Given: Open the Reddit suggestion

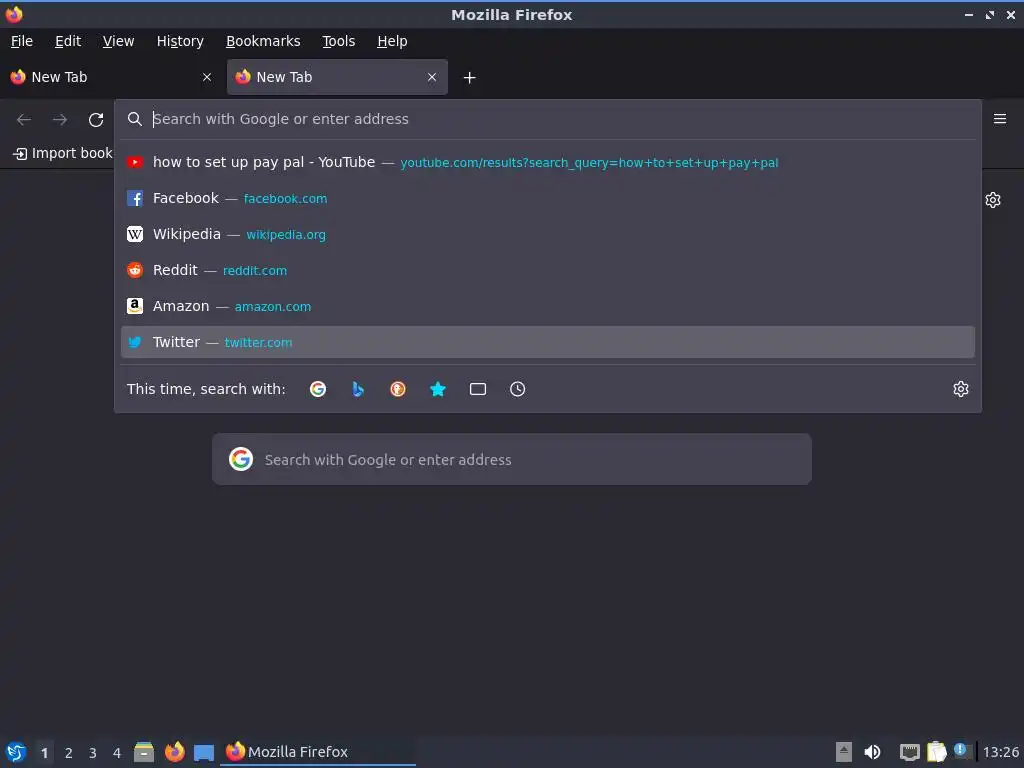Looking at the screenshot, I should click(x=548, y=270).
